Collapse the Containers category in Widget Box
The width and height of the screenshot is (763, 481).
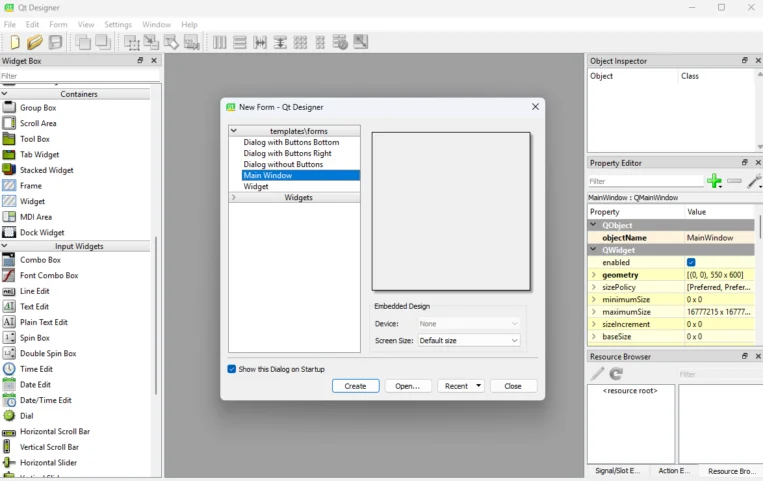[x=4, y=93]
